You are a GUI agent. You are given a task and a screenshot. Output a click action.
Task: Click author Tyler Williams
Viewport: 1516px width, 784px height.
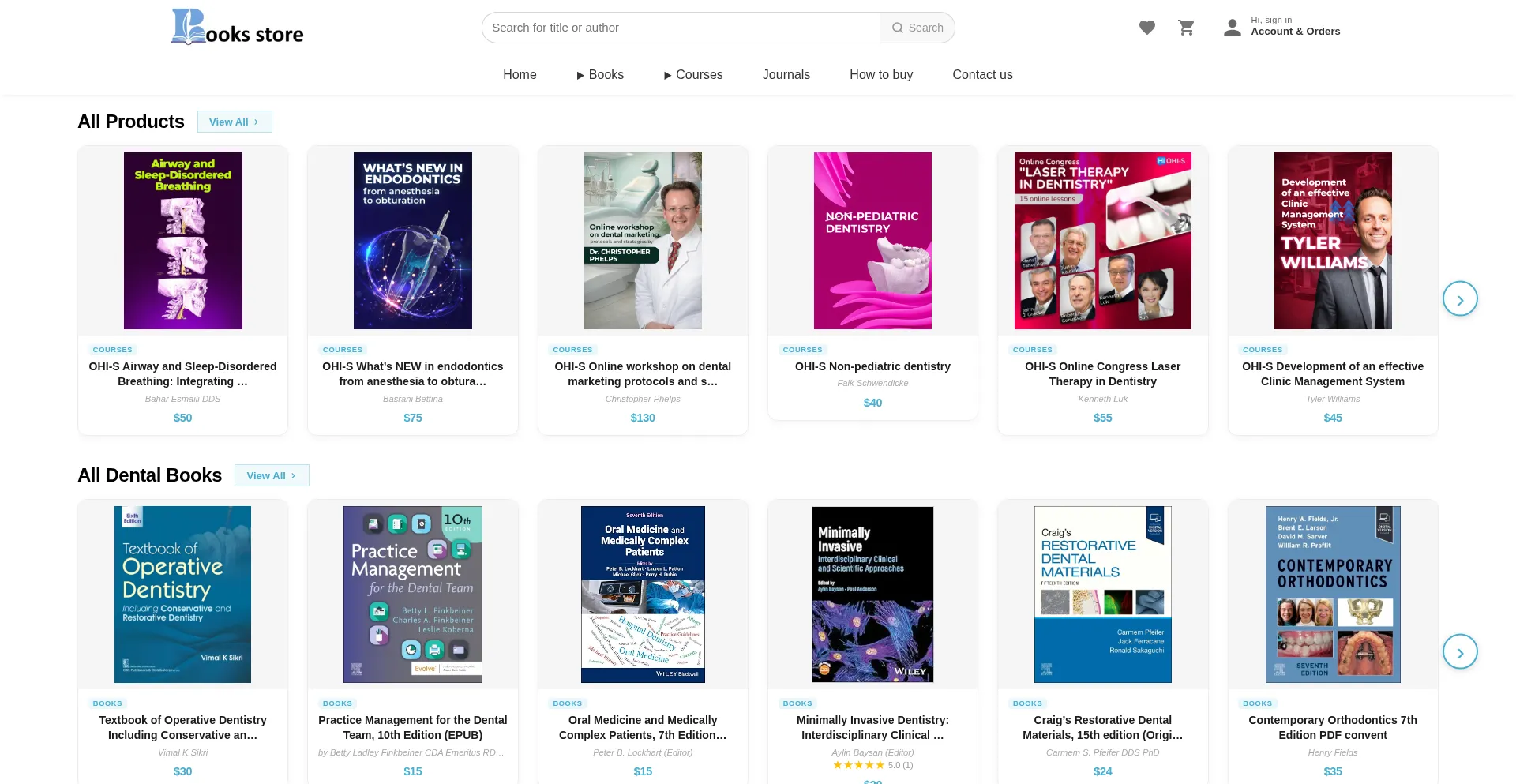[1333, 399]
